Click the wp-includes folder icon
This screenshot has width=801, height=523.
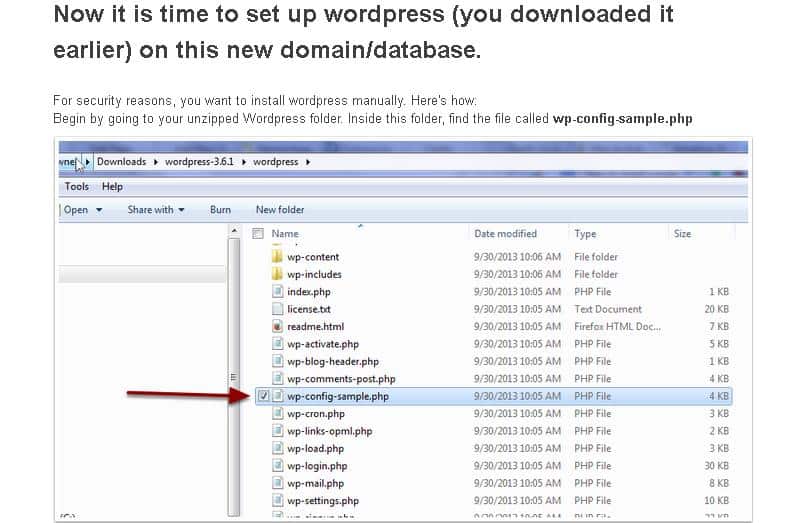point(277,274)
